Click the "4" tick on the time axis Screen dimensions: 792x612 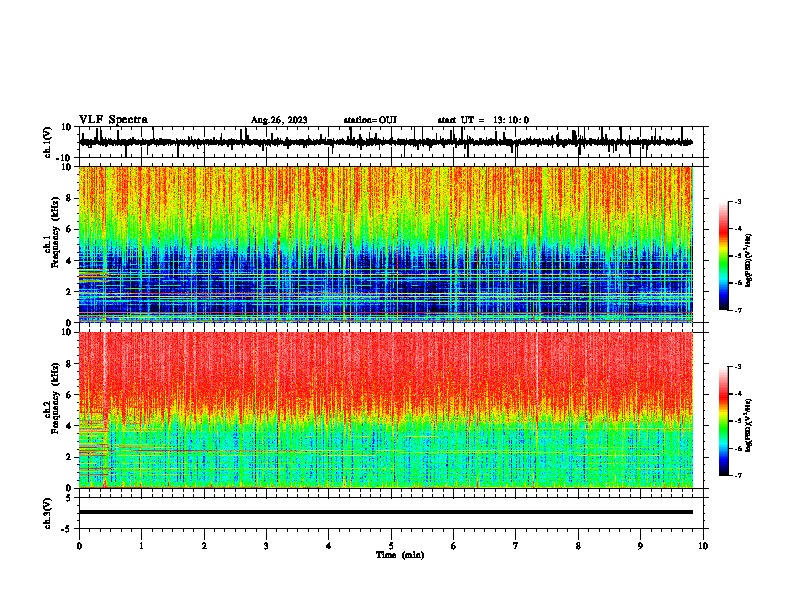[328, 546]
